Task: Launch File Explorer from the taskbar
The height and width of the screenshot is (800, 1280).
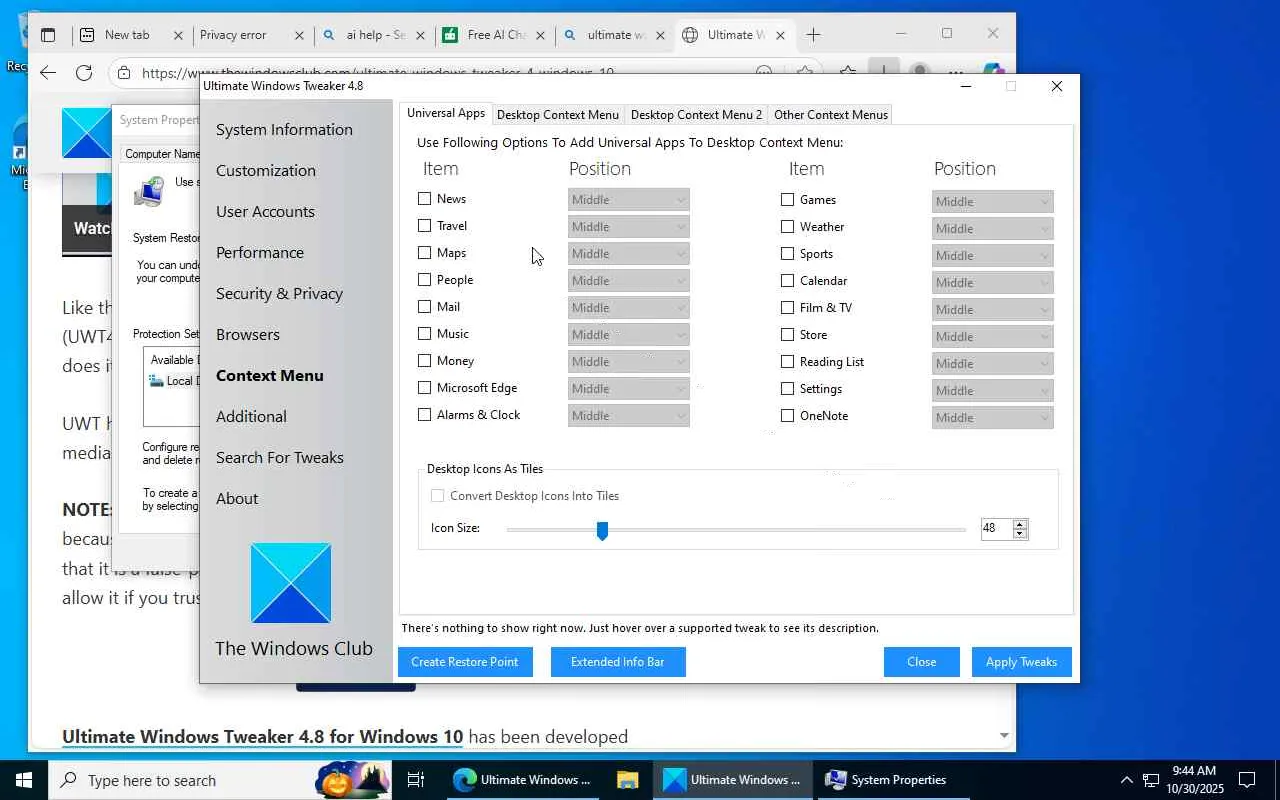Action: [x=627, y=780]
